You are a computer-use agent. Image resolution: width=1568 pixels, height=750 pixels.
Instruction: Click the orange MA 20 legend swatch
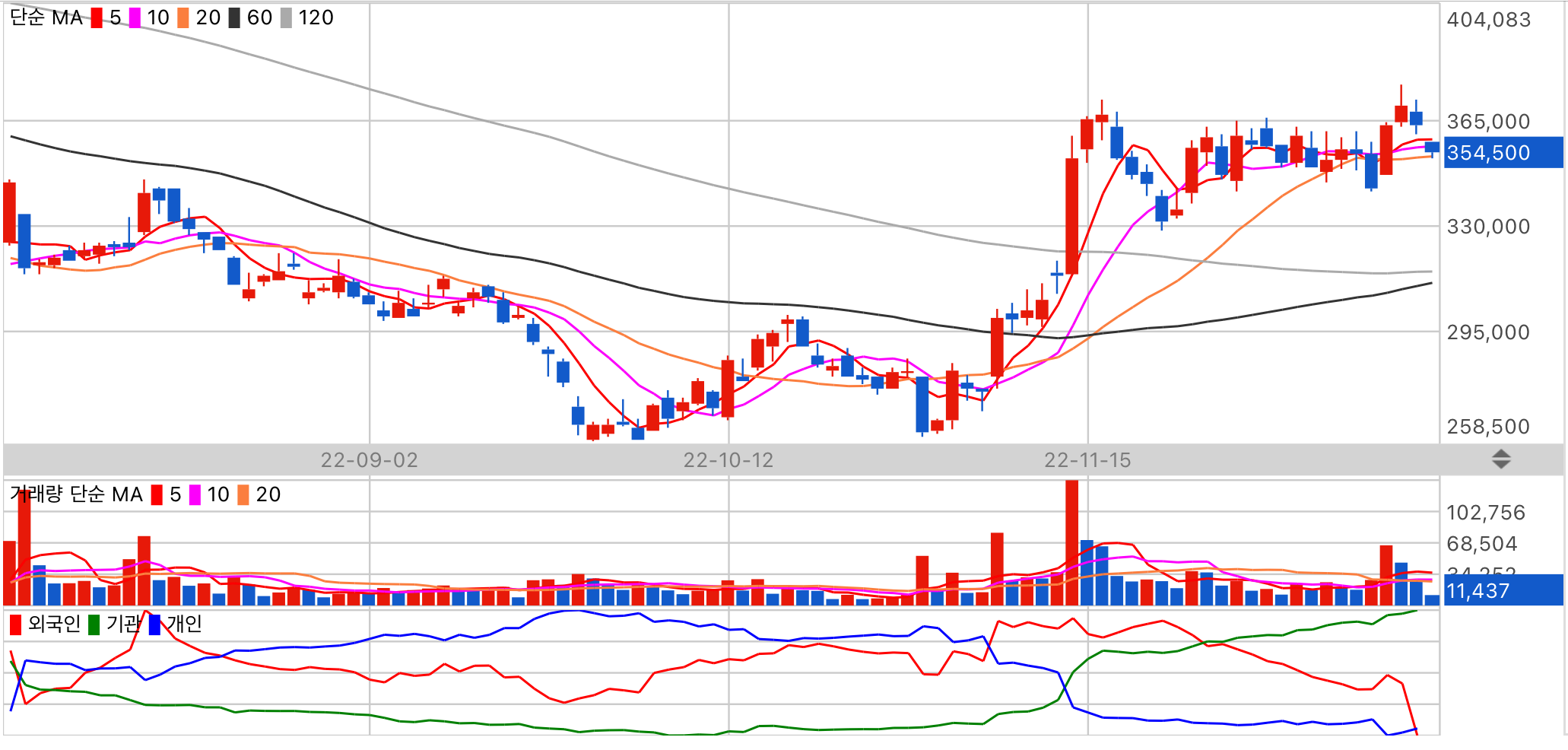coord(183,18)
